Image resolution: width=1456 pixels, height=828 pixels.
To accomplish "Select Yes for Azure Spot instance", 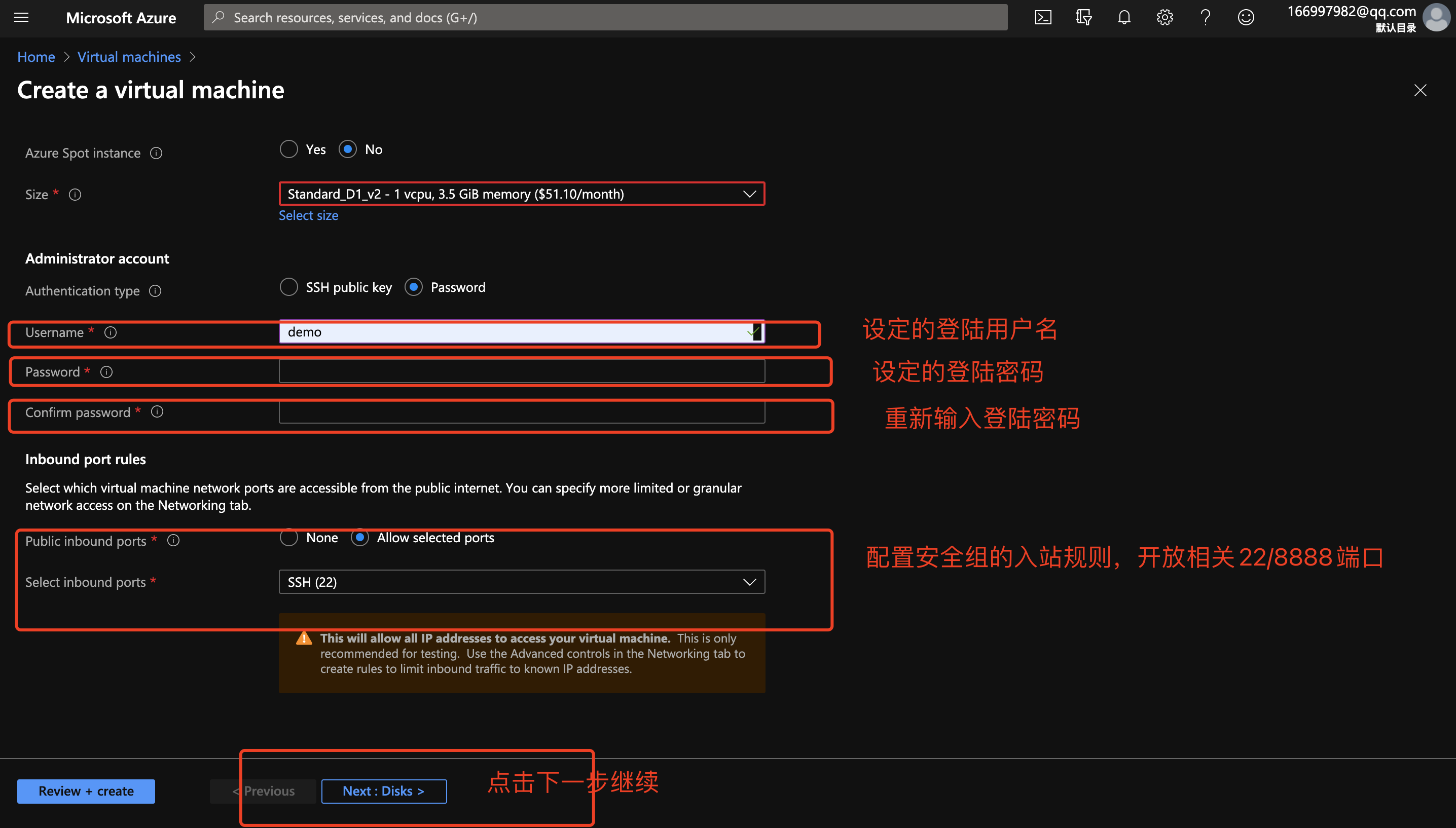I will (289, 149).
